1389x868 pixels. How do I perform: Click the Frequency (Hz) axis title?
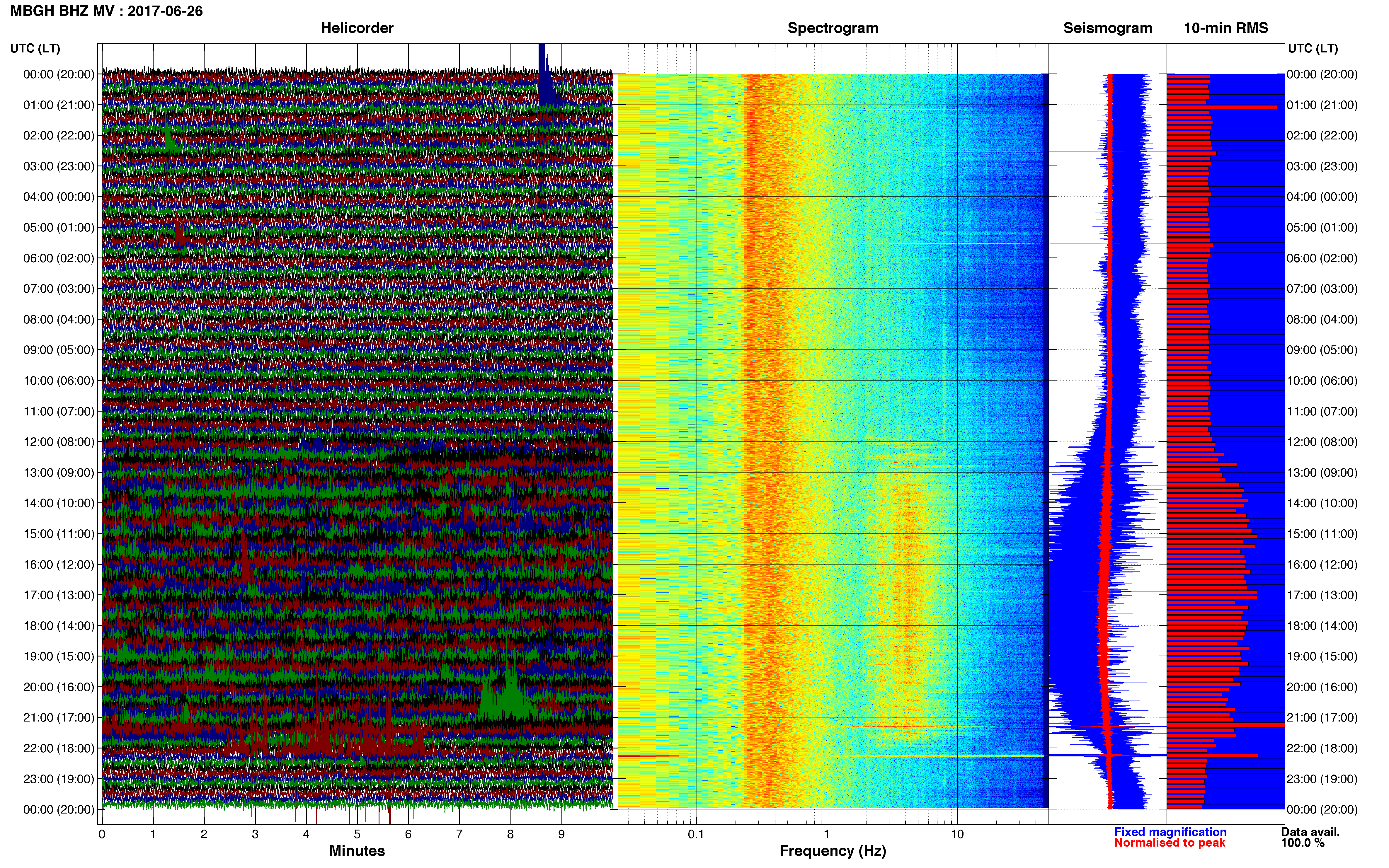(833, 851)
